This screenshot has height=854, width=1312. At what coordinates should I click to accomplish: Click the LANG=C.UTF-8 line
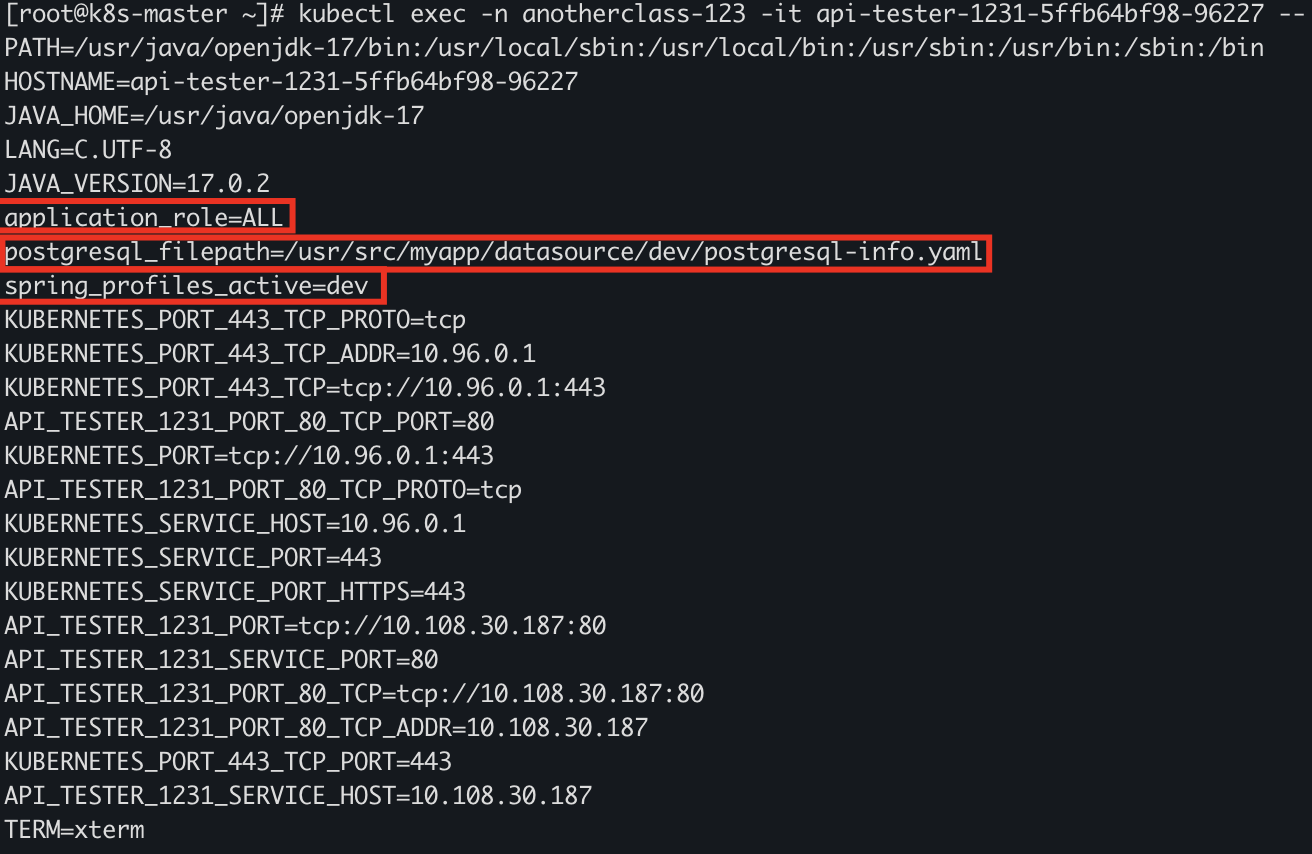[88, 150]
